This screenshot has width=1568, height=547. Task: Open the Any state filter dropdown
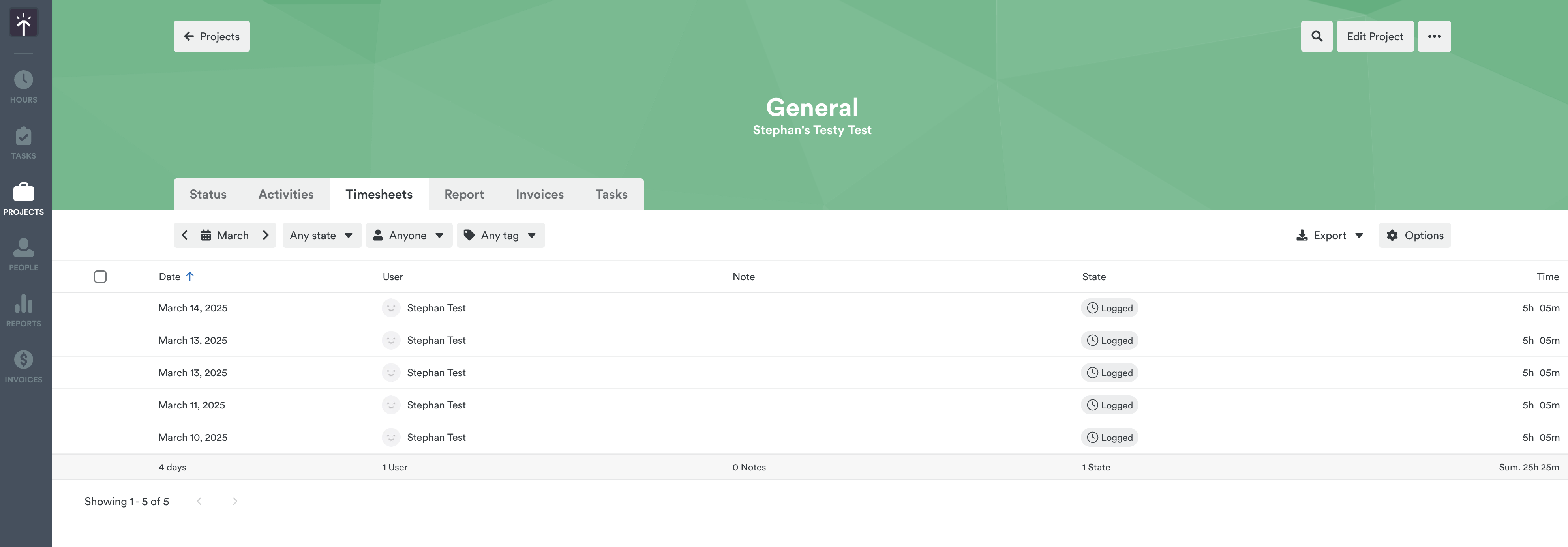321,235
